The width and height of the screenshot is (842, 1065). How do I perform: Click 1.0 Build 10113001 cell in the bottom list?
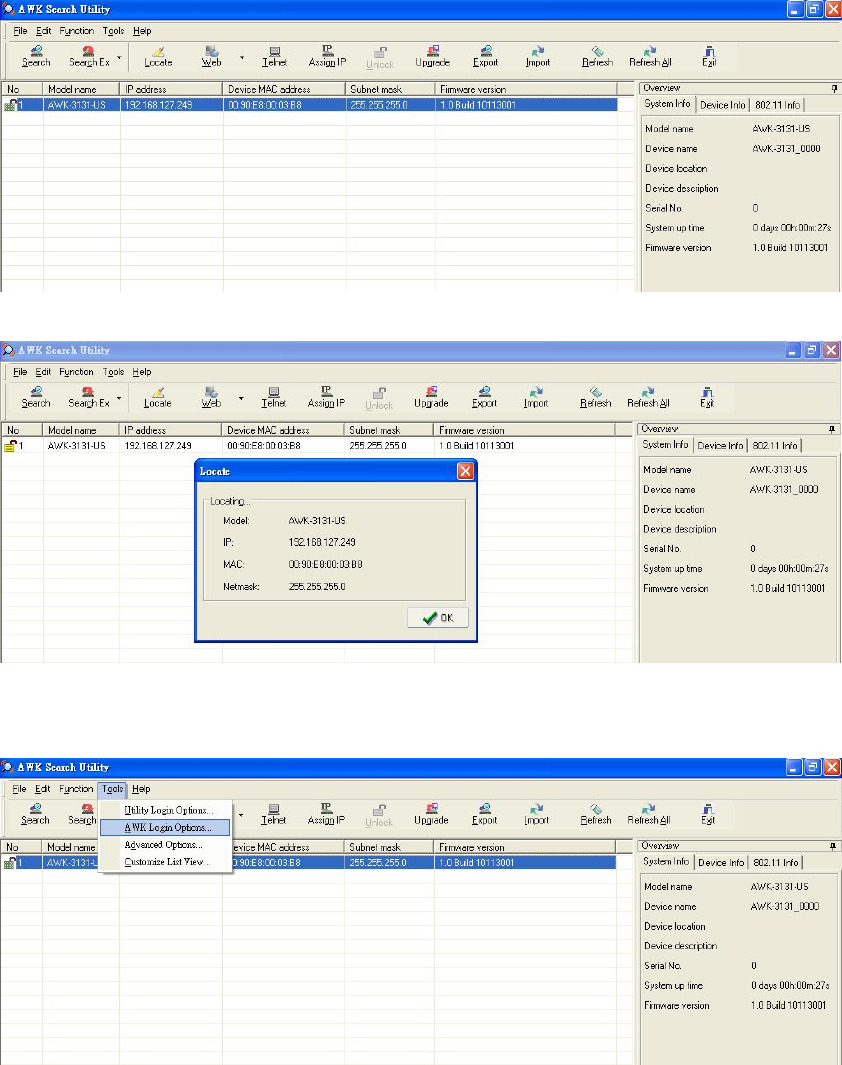525,863
